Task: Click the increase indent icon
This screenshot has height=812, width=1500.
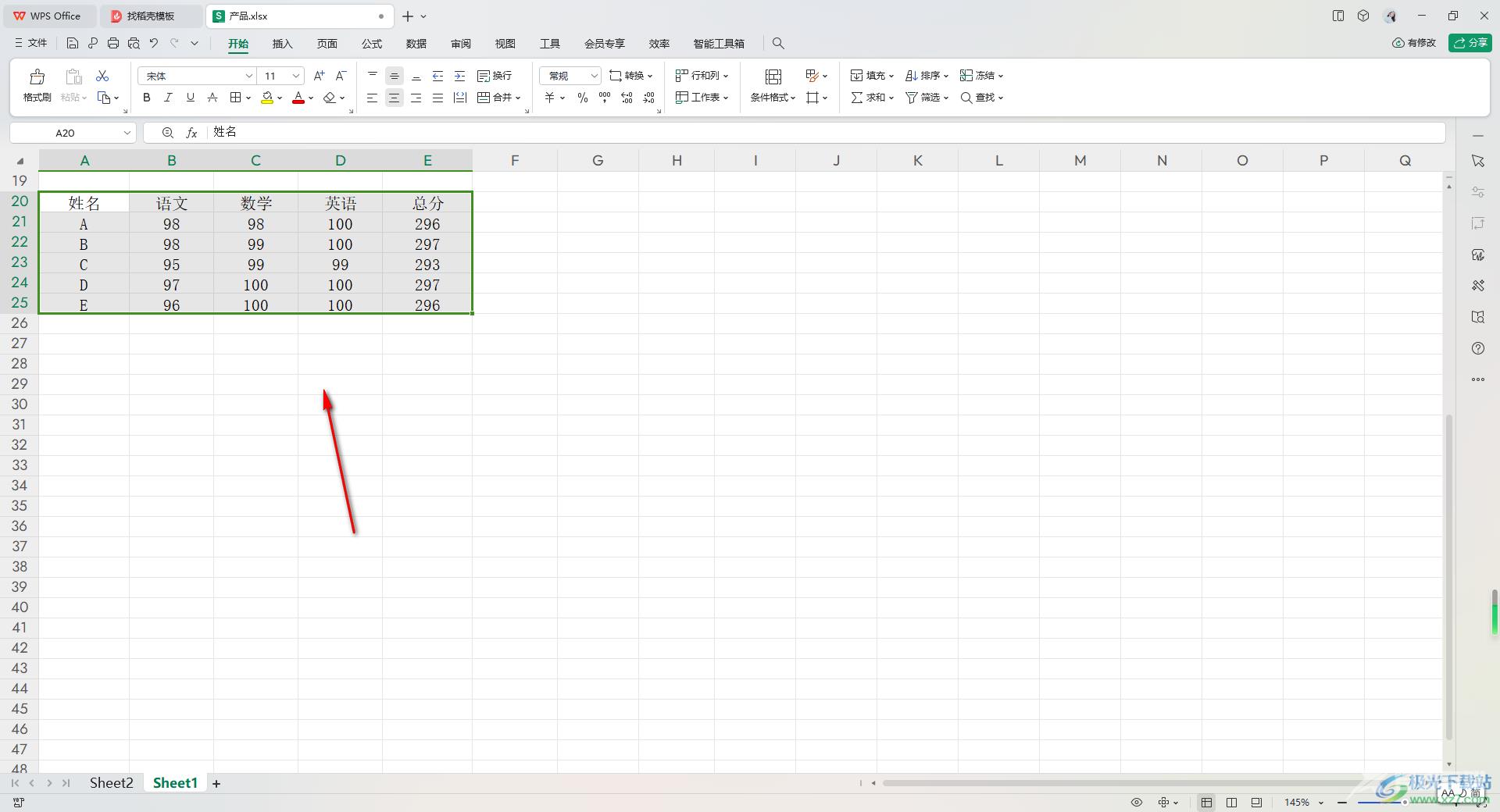Action: click(460, 76)
